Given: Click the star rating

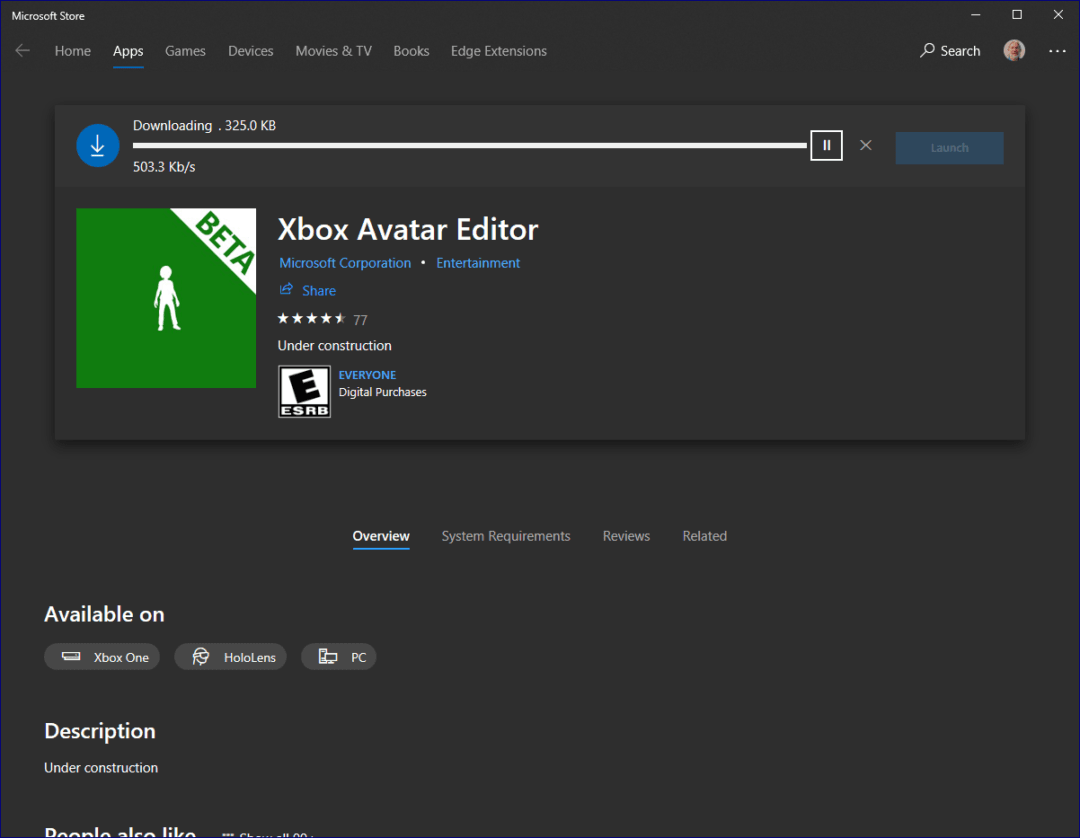Looking at the screenshot, I should (311, 318).
